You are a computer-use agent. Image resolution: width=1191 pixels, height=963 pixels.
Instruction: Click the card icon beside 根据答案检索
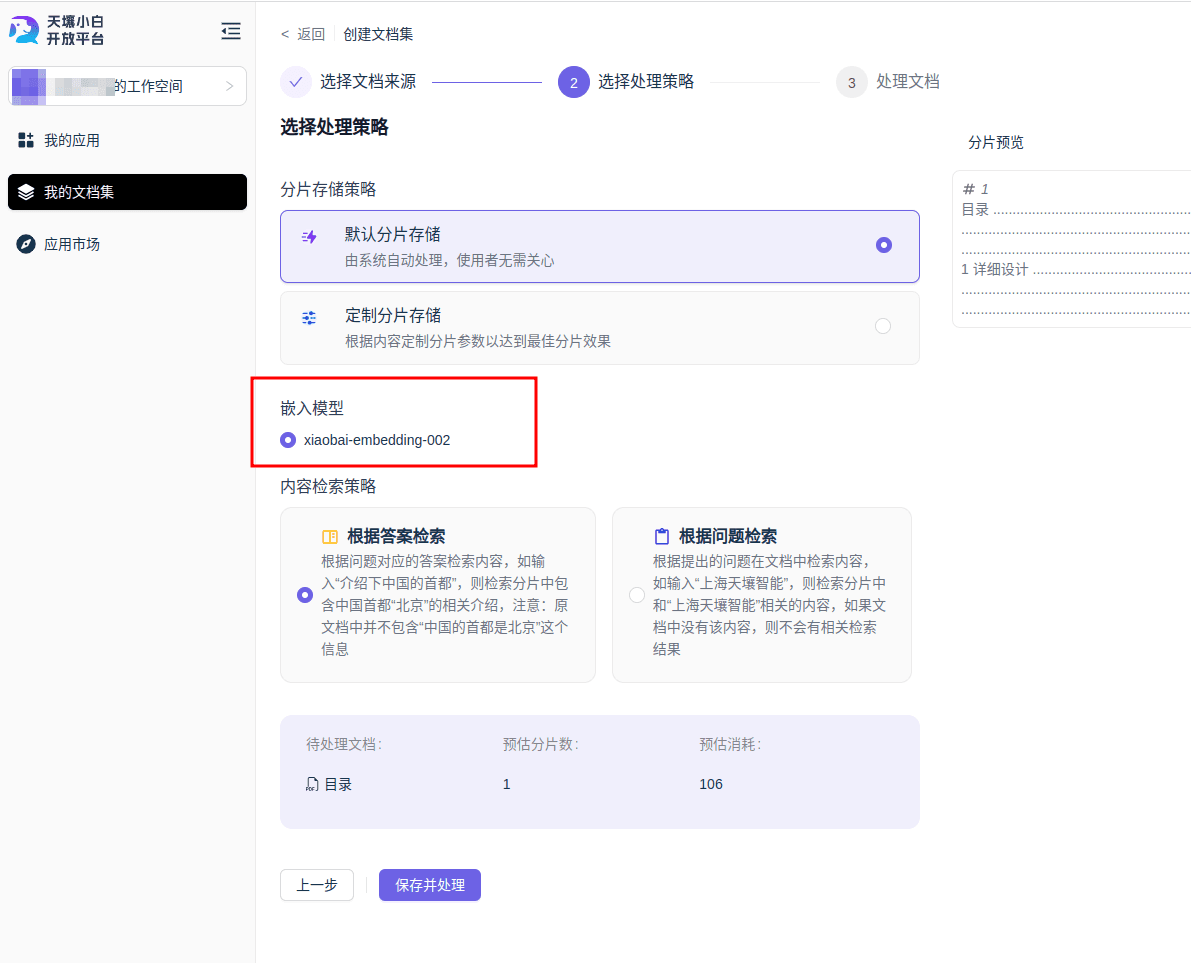pos(329,535)
